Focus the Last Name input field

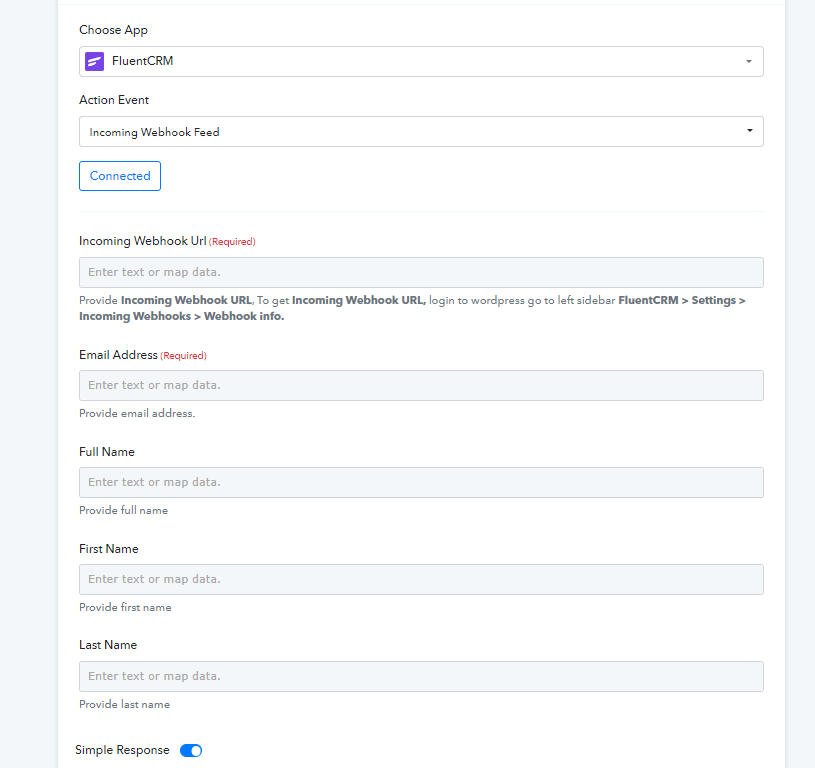coord(421,677)
